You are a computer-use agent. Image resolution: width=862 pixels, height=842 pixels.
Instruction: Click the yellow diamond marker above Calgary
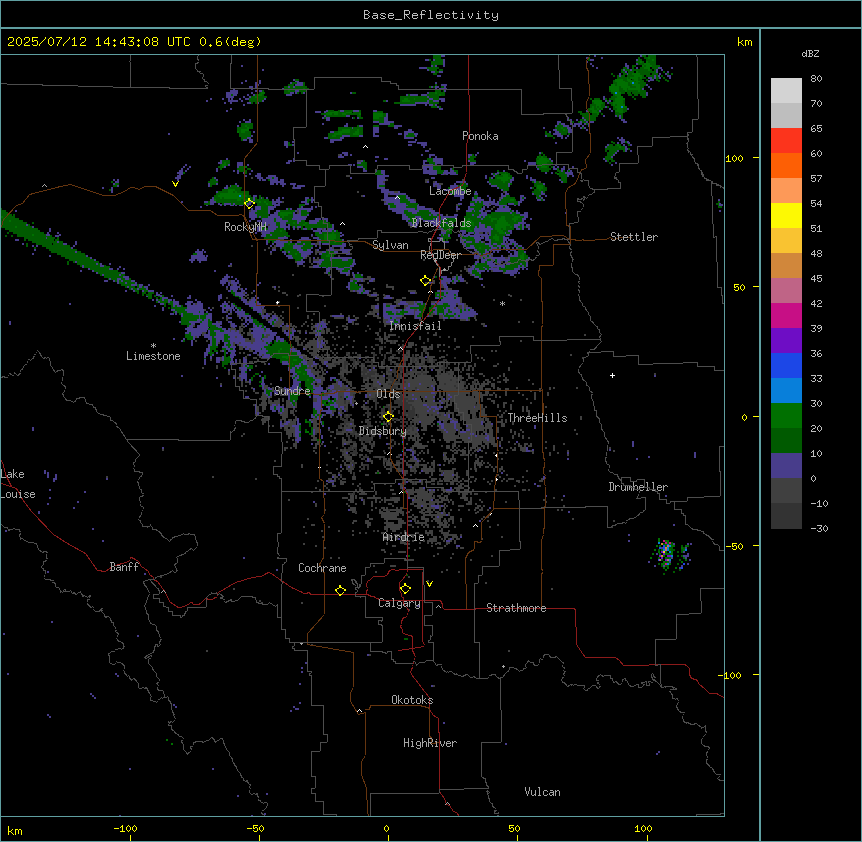coord(405,589)
